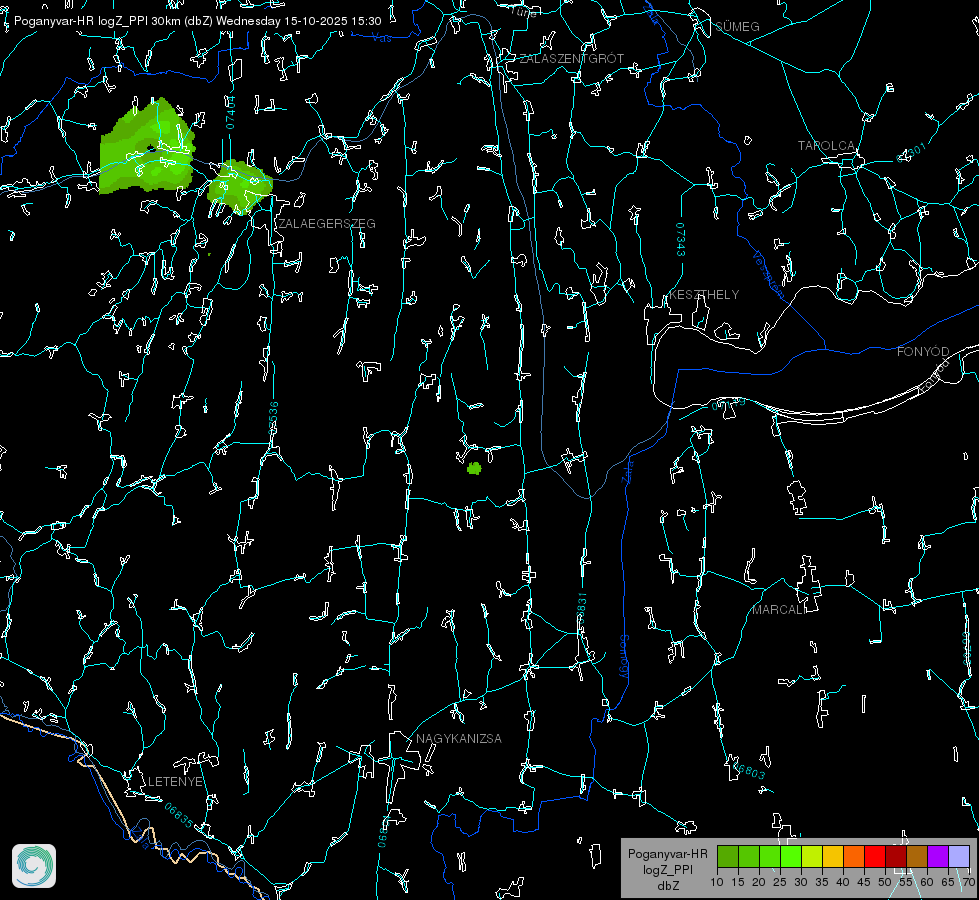
Task: Click the radar echo adjoining Zalaegerszeg
Action: tap(240, 186)
